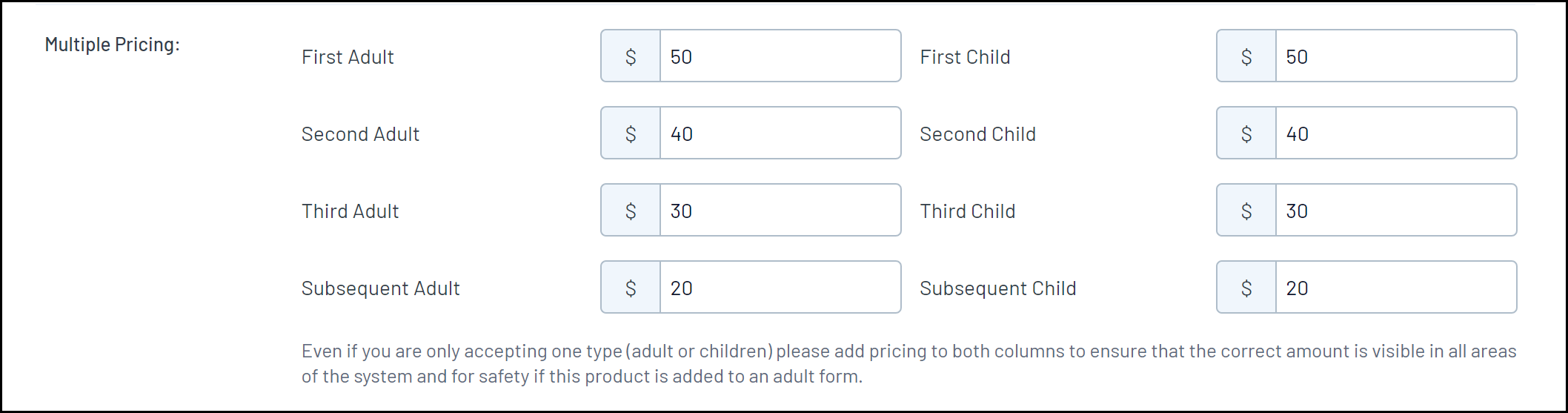Edit the Subsequent Child price field
This screenshot has width=1568, height=413.
coord(1395,288)
